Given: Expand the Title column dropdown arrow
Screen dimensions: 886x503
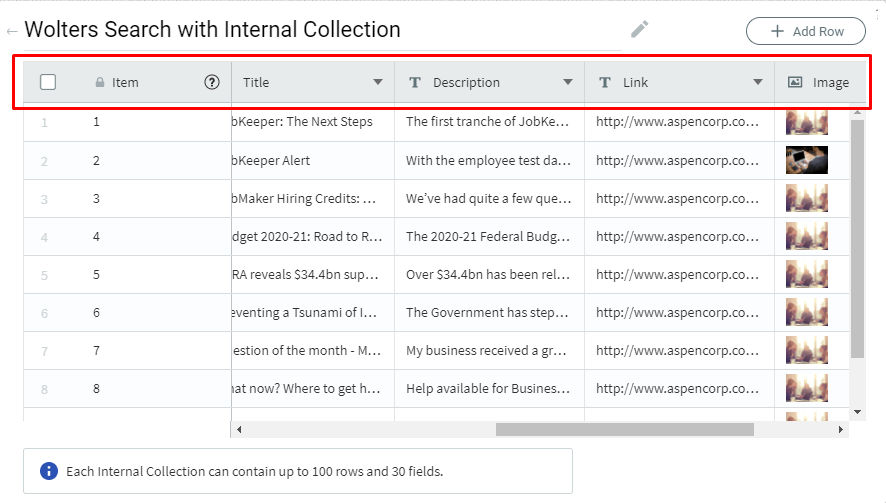Looking at the screenshot, I should tap(378, 83).
